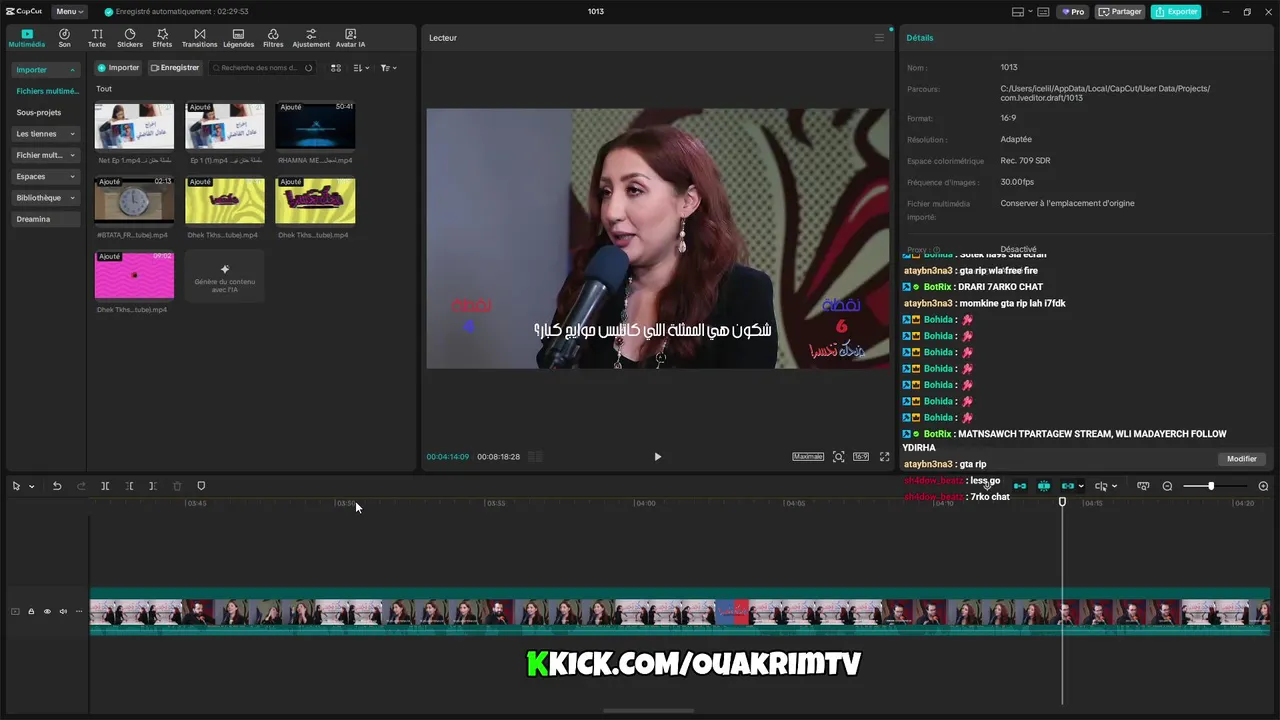Screen dimensions: 1280x720
Task: Open the track more options dots
Action: pos(79,611)
